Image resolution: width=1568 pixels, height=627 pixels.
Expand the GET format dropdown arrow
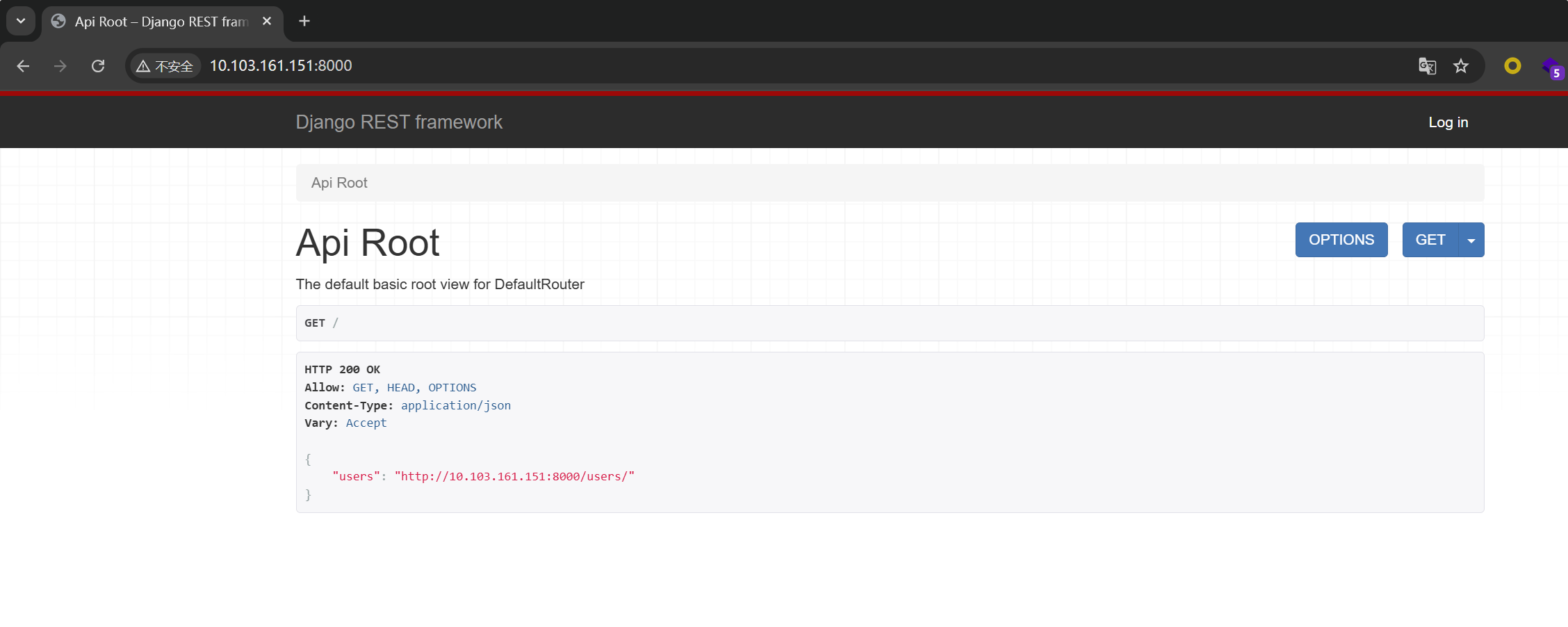pos(1471,240)
